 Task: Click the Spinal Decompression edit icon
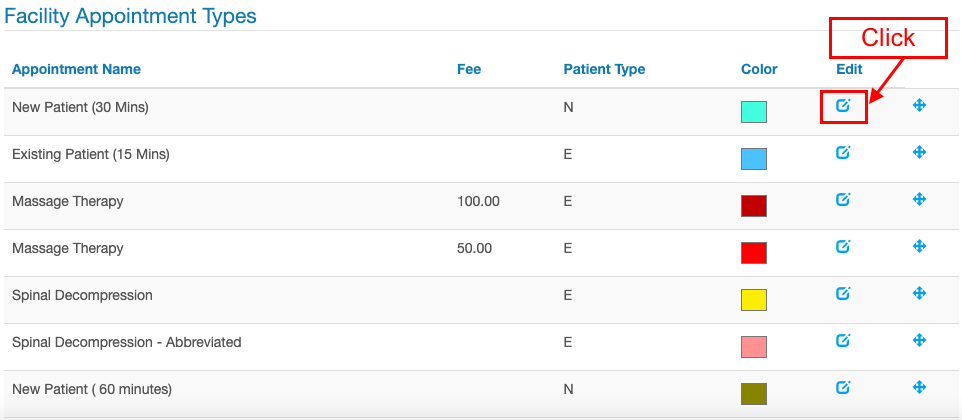(x=843, y=293)
